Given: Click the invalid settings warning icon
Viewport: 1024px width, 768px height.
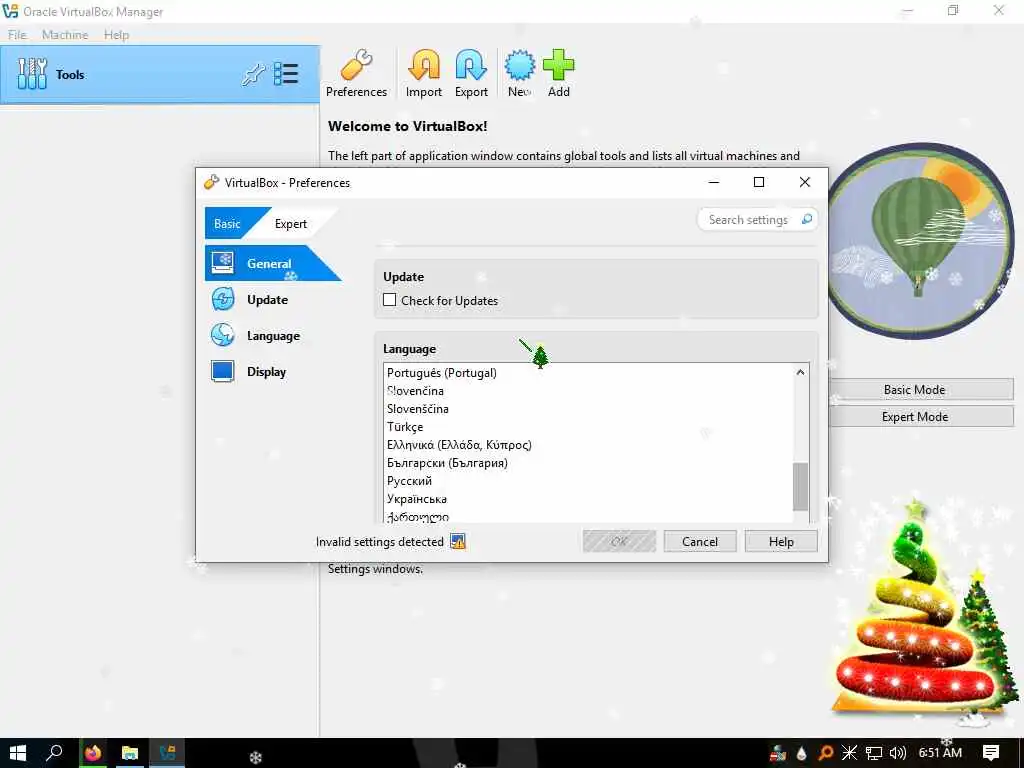Looking at the screenshot, I should tap(458, 541).
